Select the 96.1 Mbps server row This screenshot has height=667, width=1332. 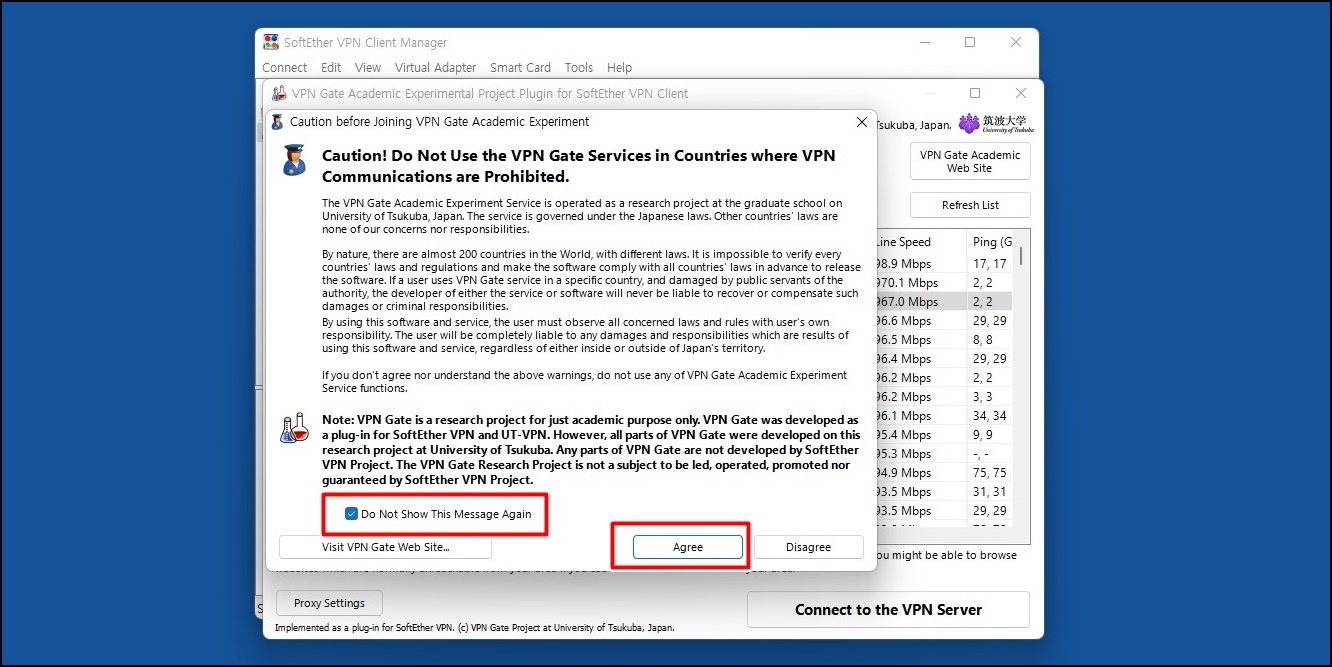coord(944,416)
